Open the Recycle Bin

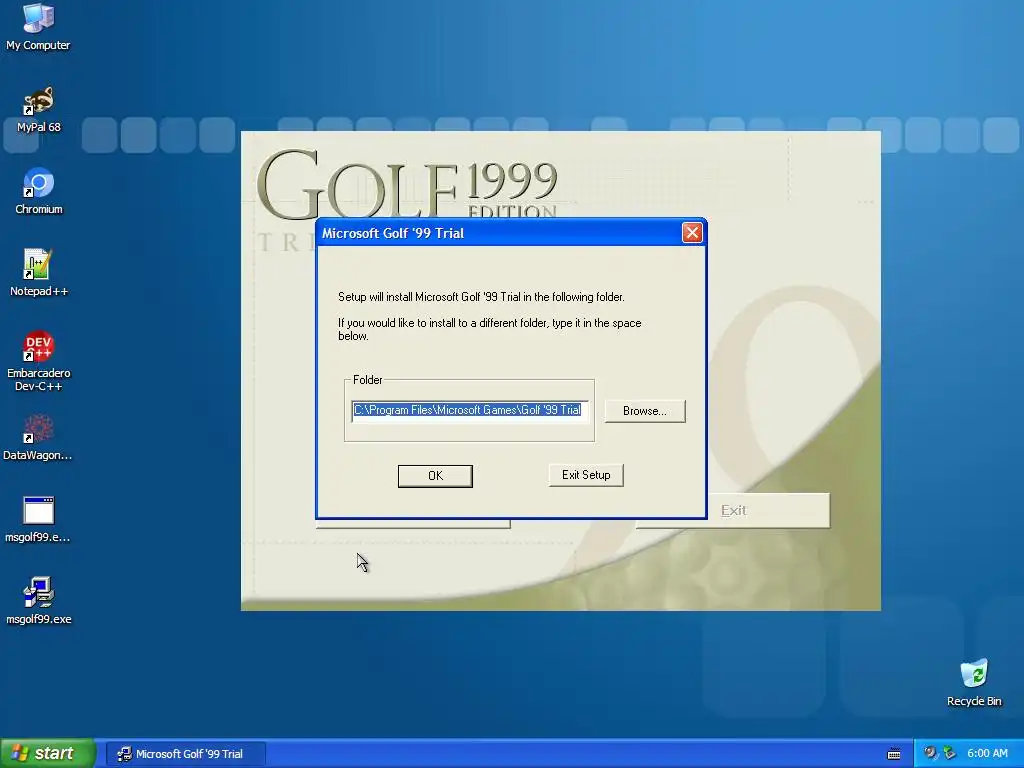coord(974,682)
